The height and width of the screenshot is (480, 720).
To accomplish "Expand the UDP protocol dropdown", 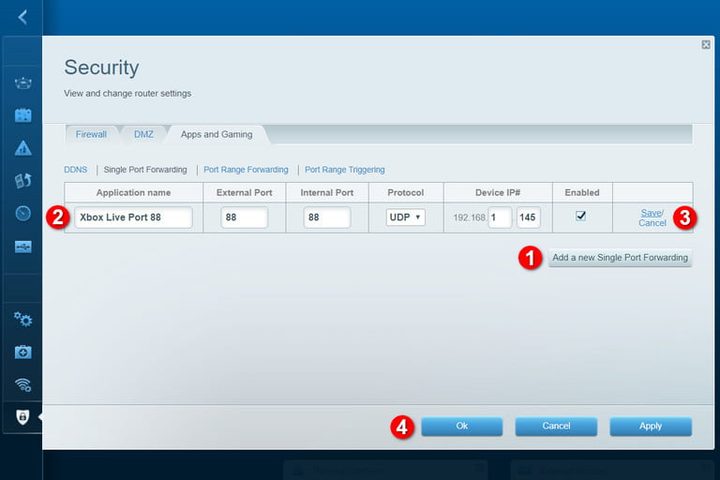I will pos(405,217).
